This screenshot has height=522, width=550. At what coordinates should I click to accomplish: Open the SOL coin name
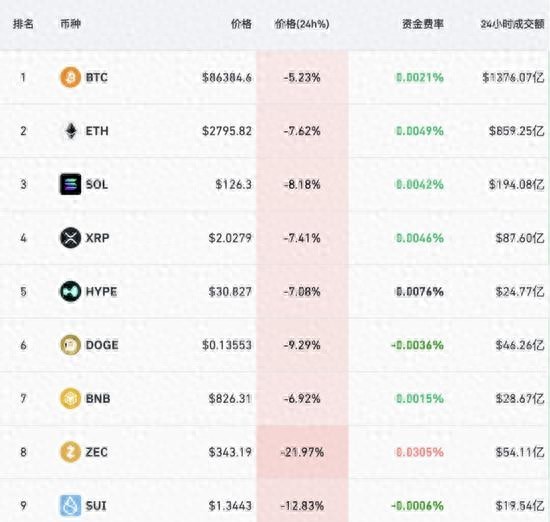[96, 184]
